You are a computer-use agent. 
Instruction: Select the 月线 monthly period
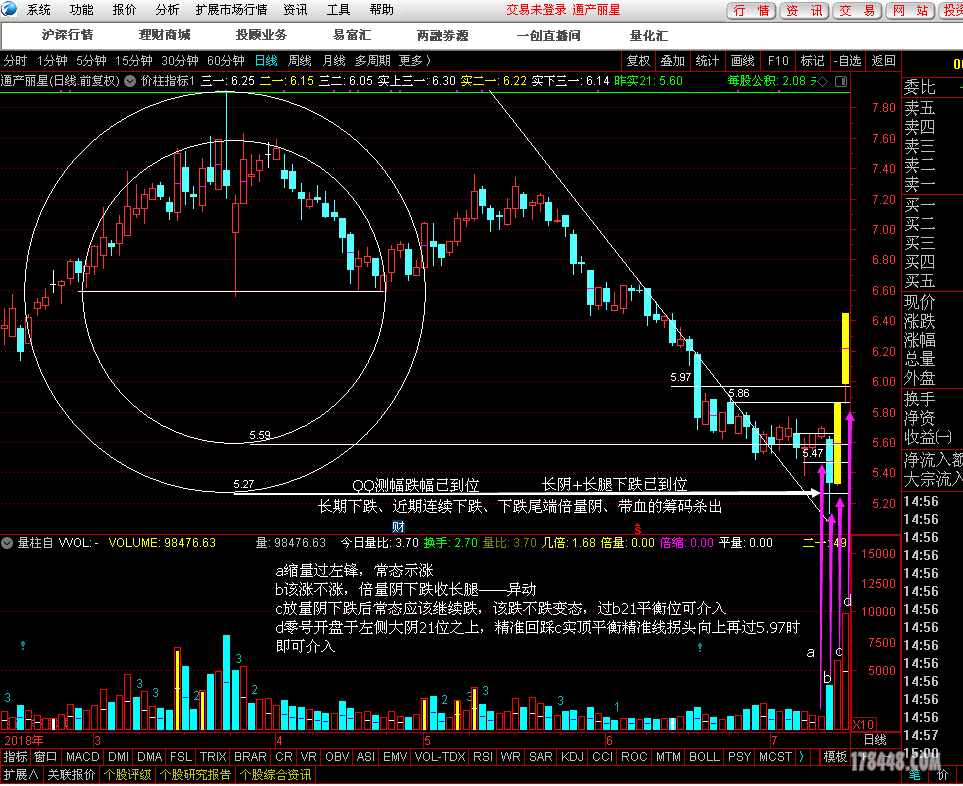click(x=334, y=61)
